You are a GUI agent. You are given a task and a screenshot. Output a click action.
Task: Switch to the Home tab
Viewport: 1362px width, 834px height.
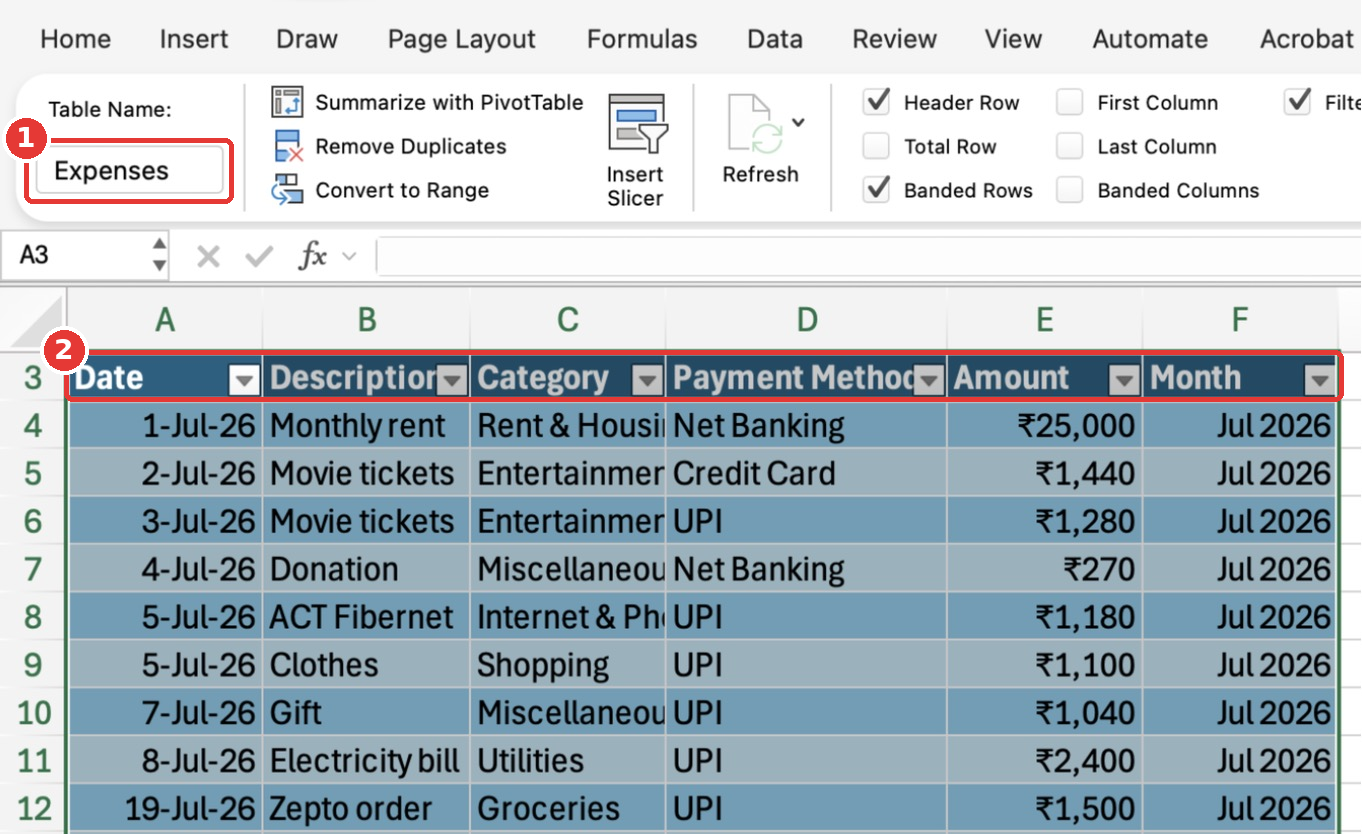coord(75,39)
